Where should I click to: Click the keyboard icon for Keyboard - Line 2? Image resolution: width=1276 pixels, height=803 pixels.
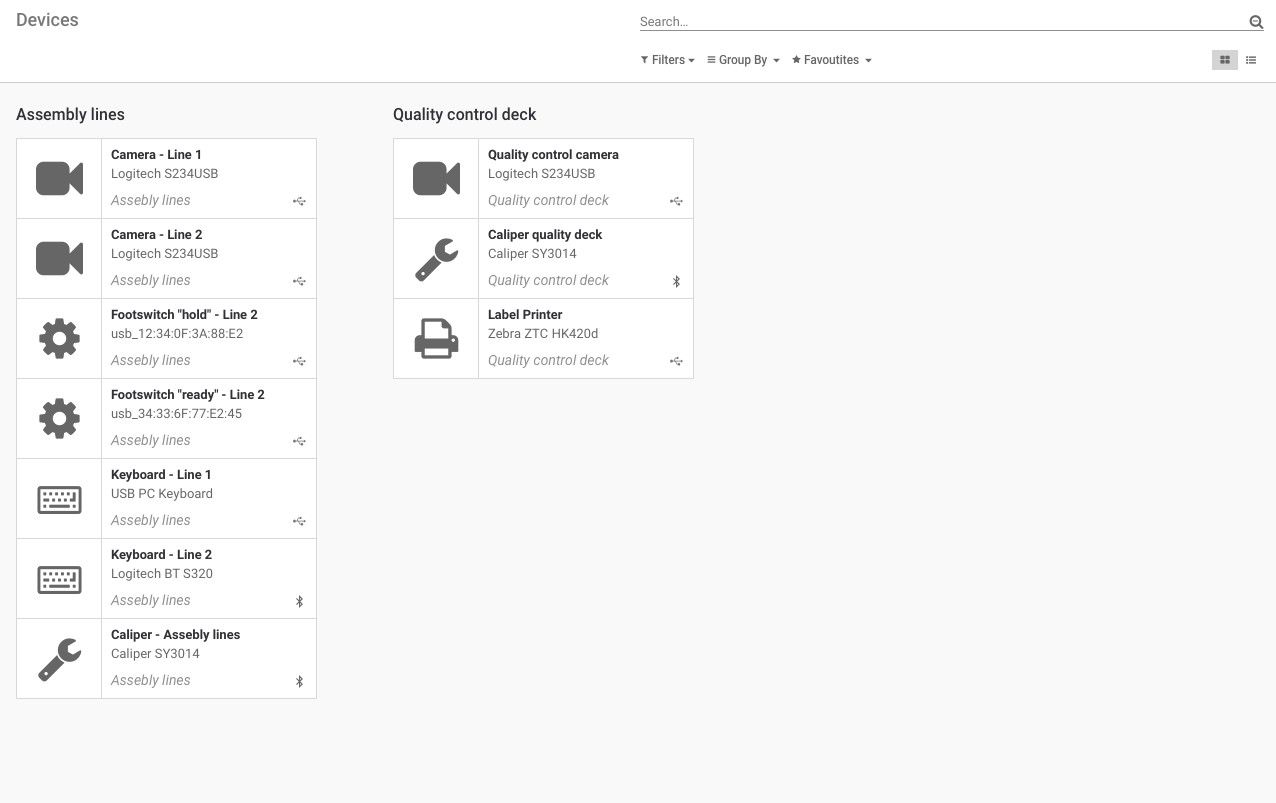[x=59, y=579]
